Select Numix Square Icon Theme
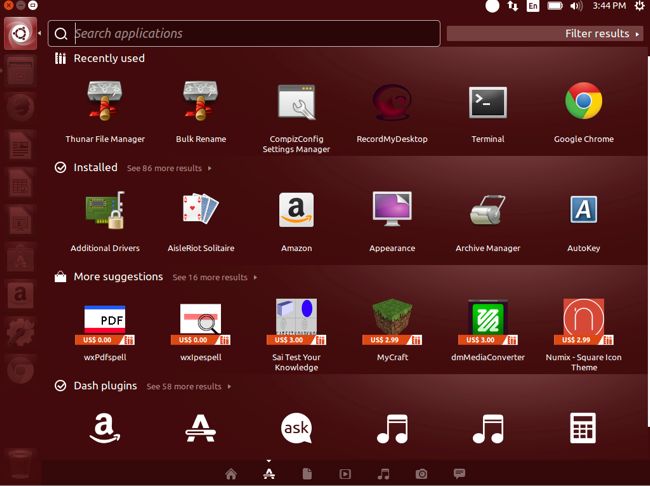The width and height of the screenshot is (650, 486). (x=584, y=335)
